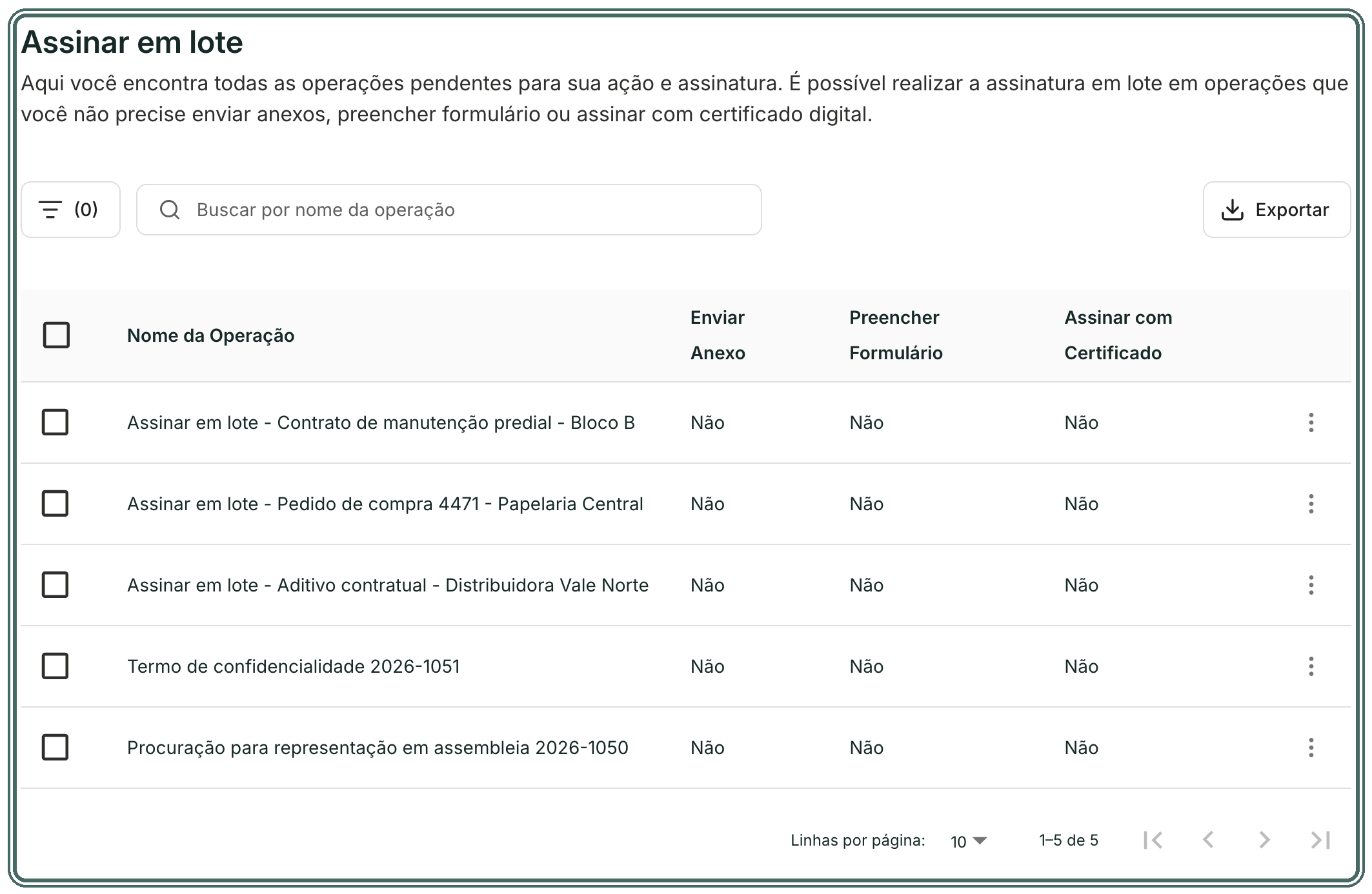1372x894 pixels.
Task: Open three-dot menu for Aditivo contratual row
Action: [x=1311, y=585]
